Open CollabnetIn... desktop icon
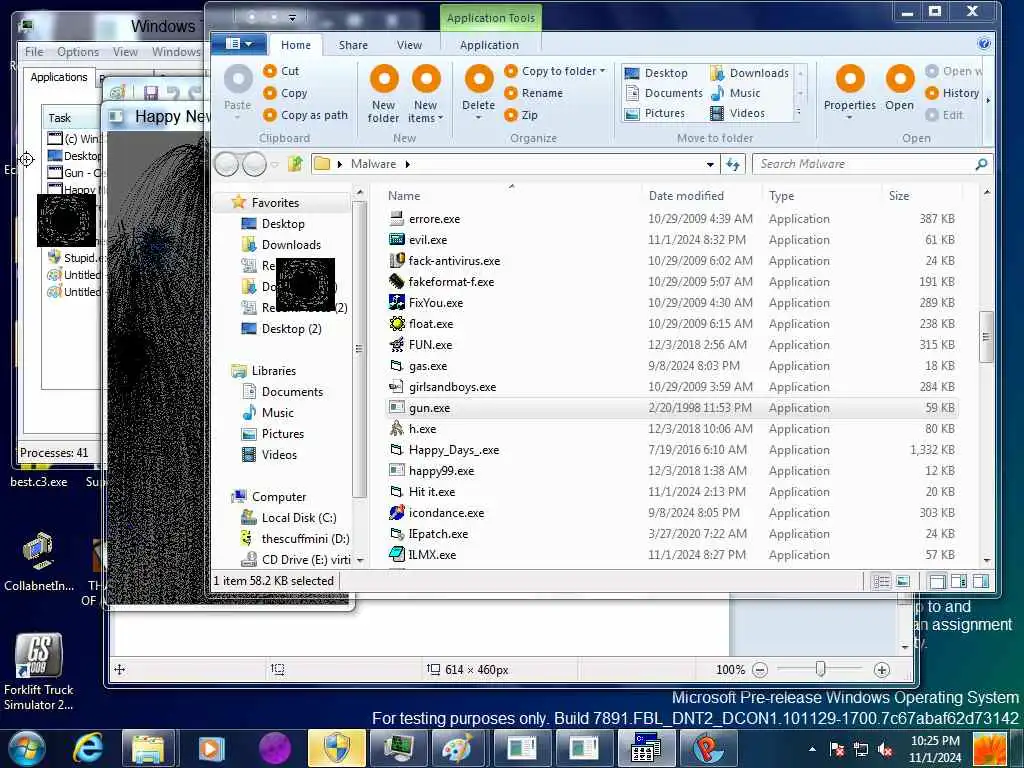 [39, 562]
